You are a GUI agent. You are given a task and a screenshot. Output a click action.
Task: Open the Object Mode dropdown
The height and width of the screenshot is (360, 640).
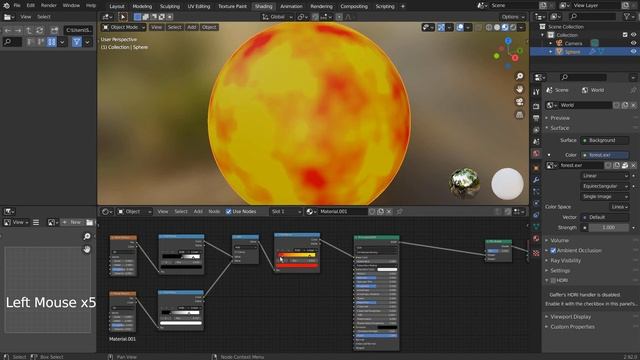coord(124,27)
